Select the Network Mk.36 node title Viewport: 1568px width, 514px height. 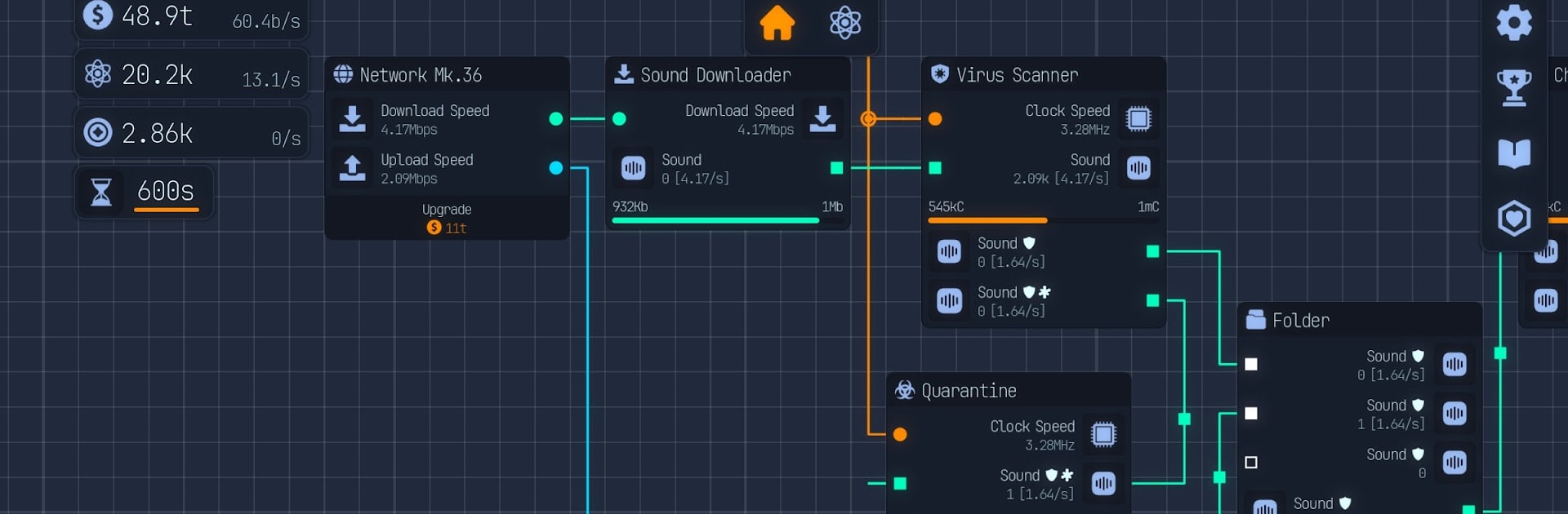(x=420, y=75)
